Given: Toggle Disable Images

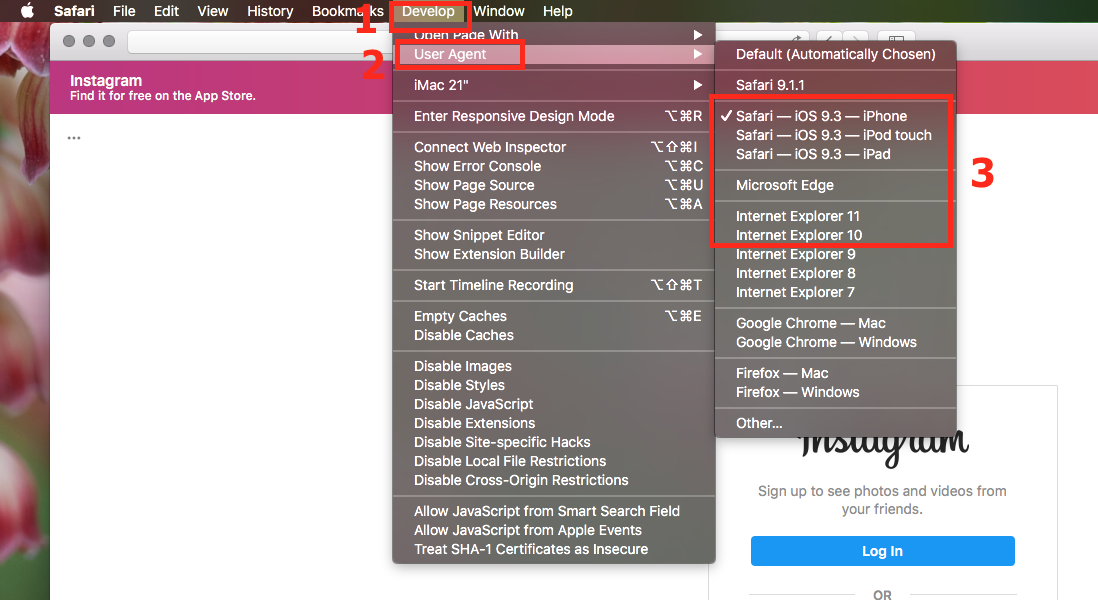Looking at the screenshot, I should tap(554, 366).
